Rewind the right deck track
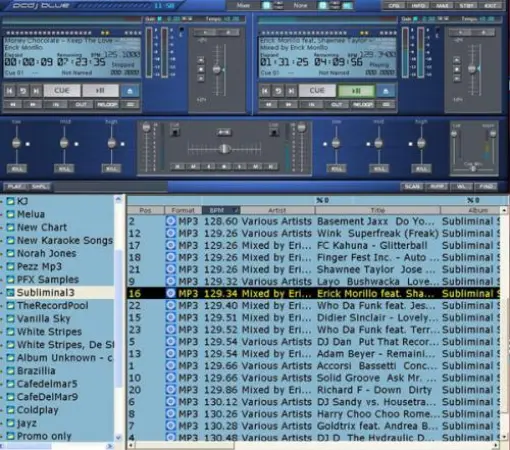 click(268, 104)
